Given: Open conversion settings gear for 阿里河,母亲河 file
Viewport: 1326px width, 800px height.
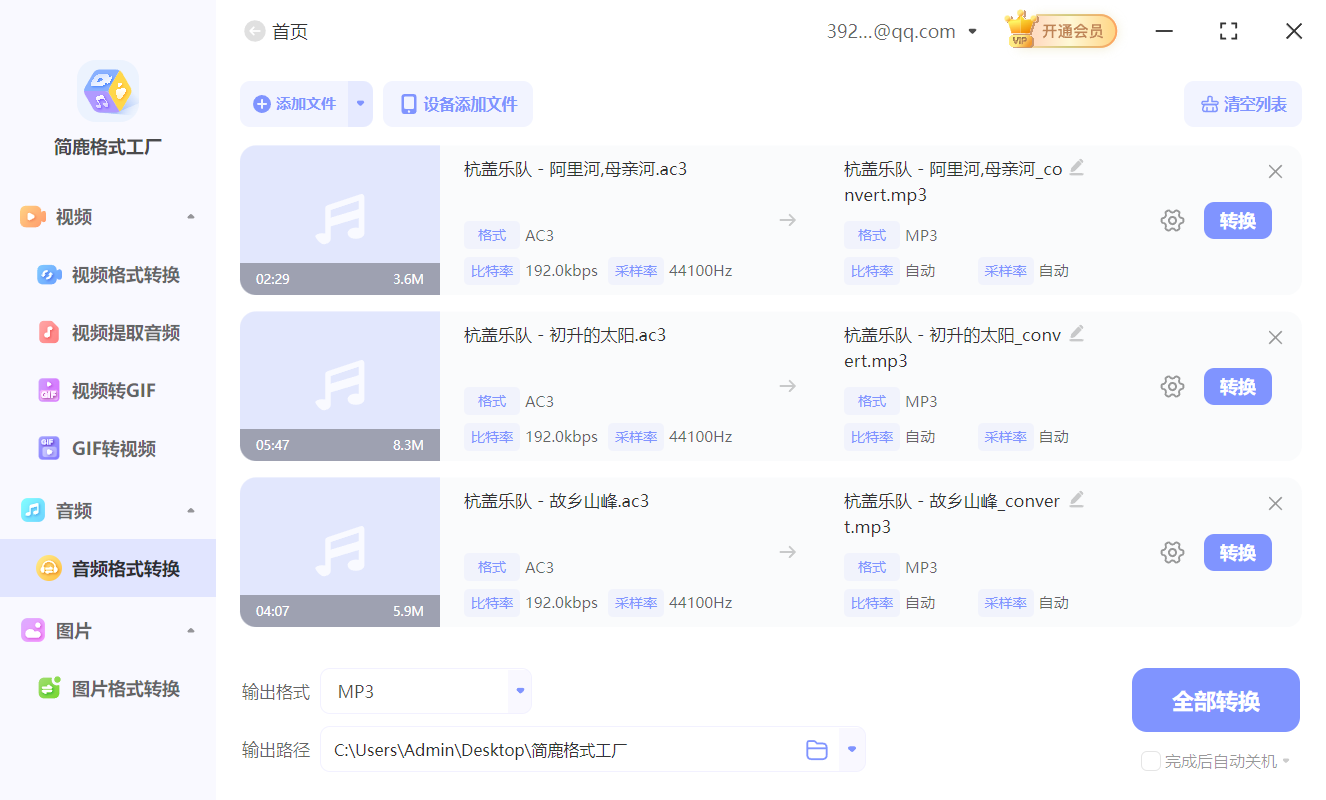Looking at the screenshot, I should point(1172,220).
